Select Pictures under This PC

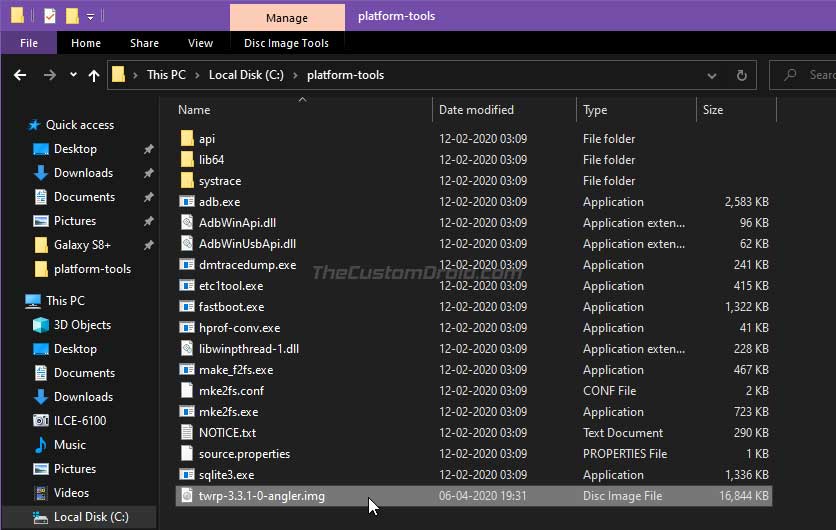pyautogui.click(x=75, y=469)
